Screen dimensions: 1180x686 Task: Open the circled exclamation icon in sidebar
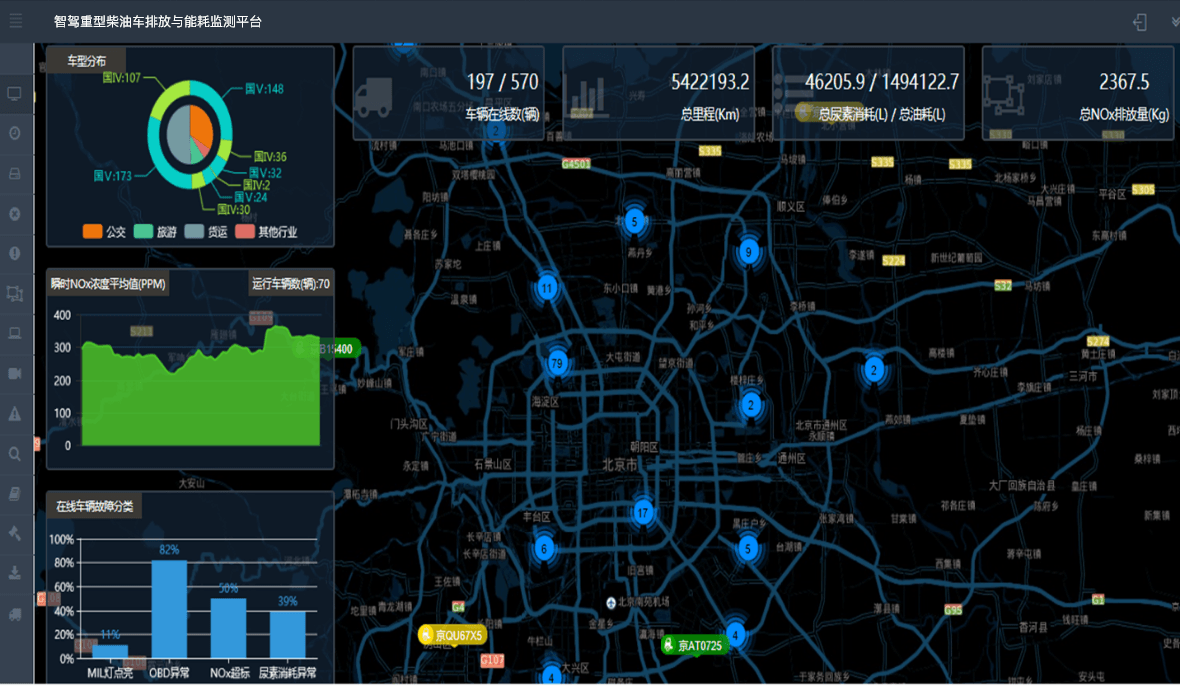pos(14,253)
